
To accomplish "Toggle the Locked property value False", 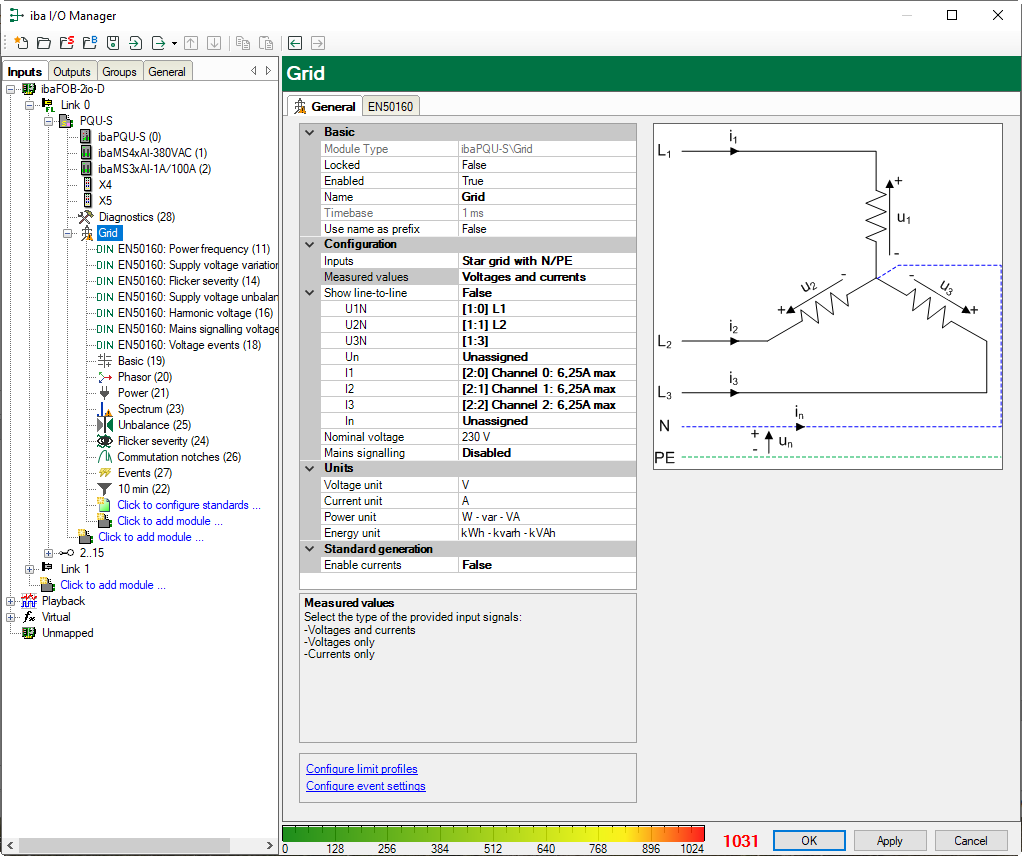I will 546,165.
